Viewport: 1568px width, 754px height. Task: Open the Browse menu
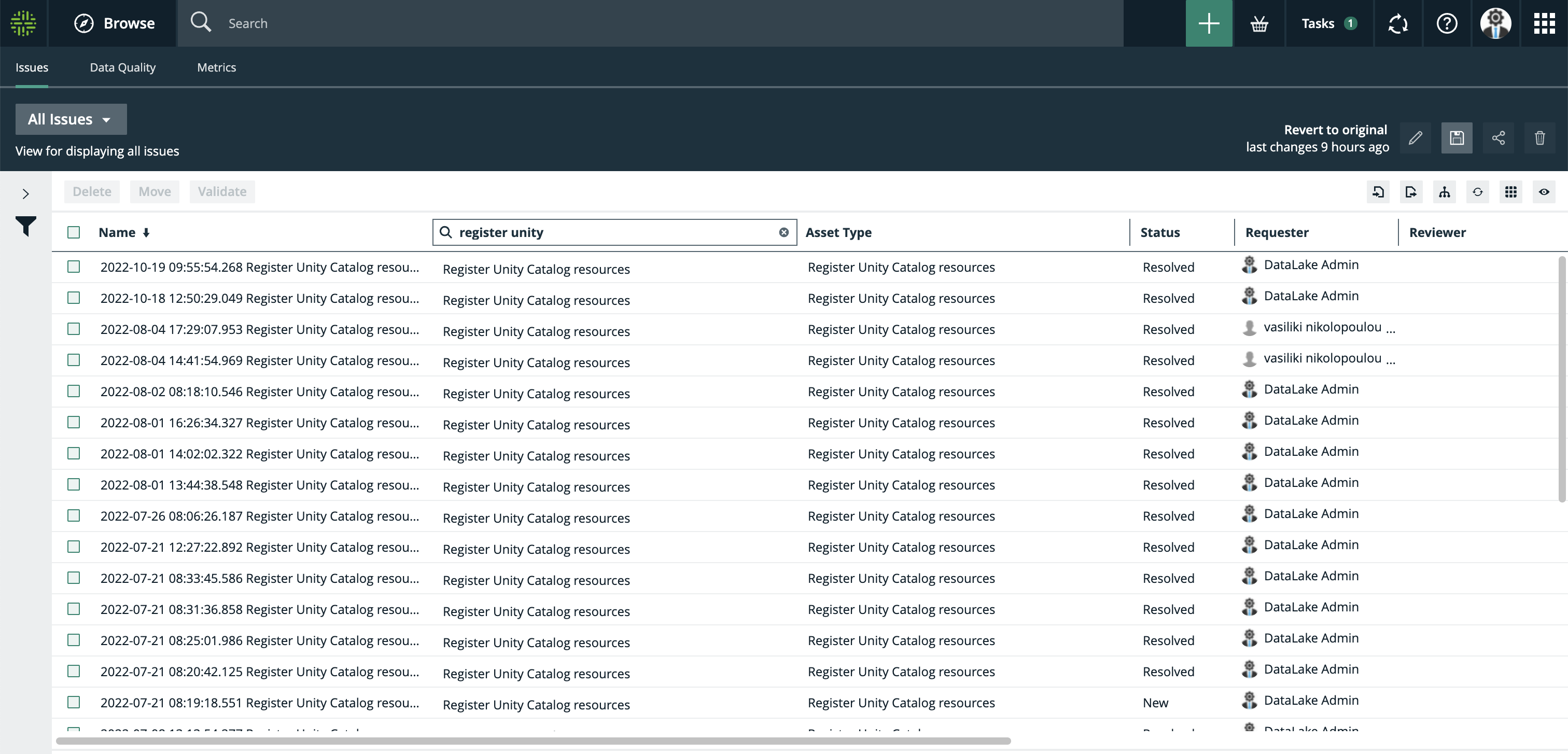click(114, 23)
